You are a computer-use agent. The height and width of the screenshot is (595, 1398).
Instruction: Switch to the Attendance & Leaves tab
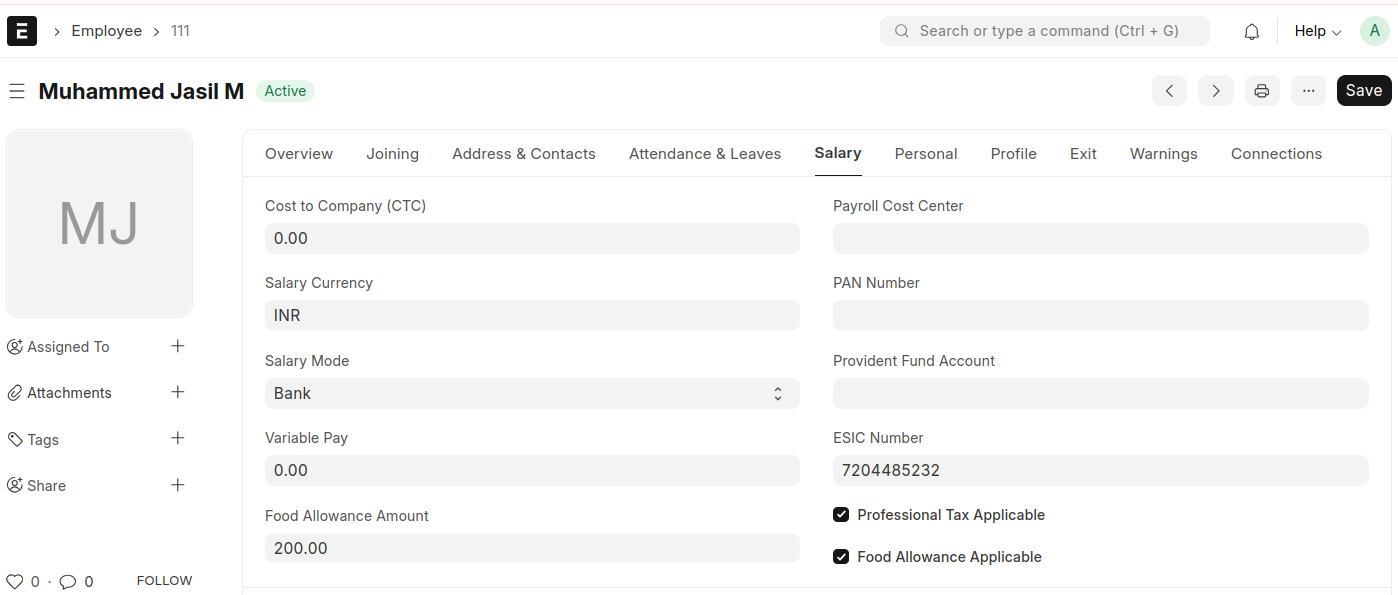pos(704,154)
